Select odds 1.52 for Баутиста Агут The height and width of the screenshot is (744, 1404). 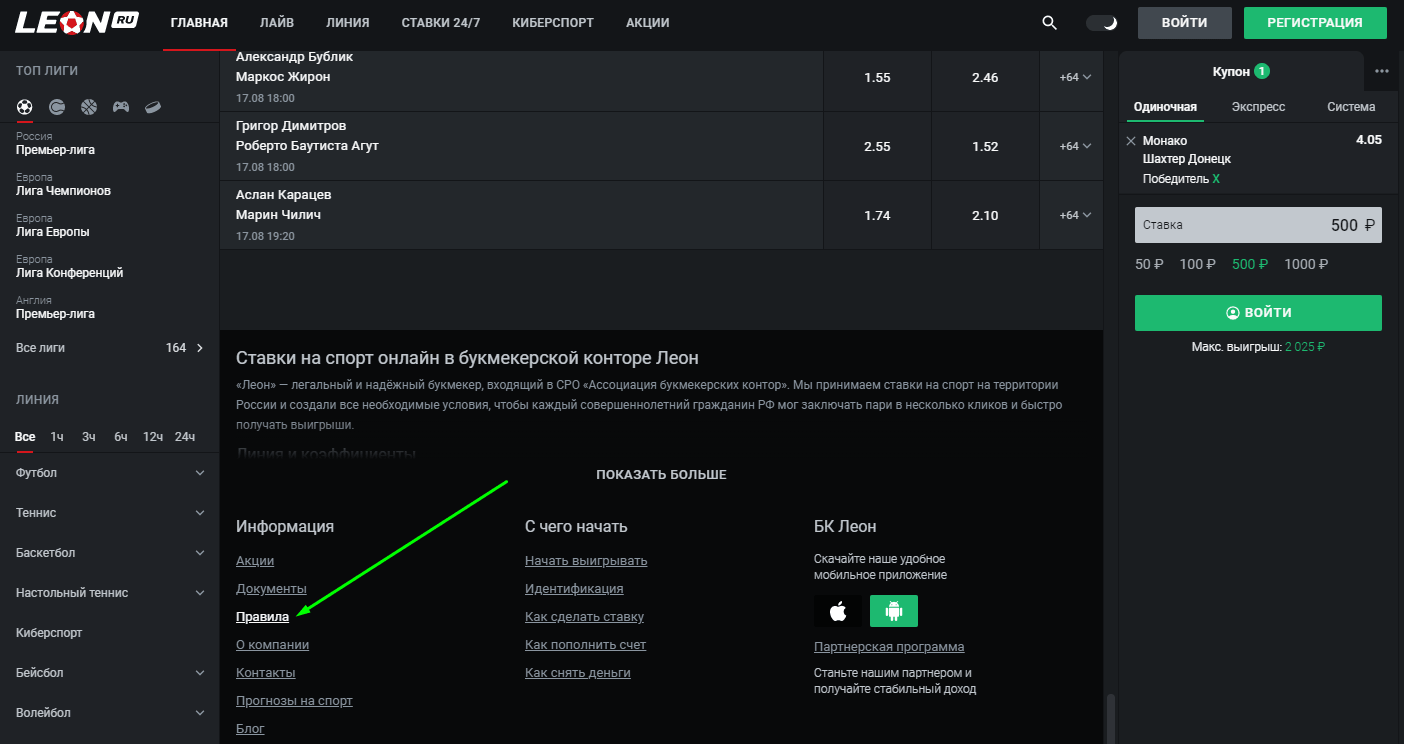pyautogui.click(x=985, y=146)
